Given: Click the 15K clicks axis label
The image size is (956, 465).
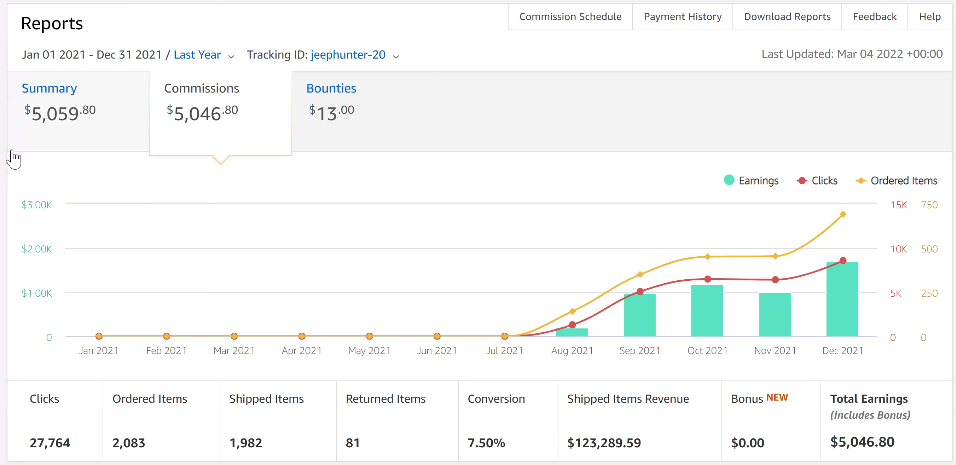Looking at the screenshot, I should 899,205.
